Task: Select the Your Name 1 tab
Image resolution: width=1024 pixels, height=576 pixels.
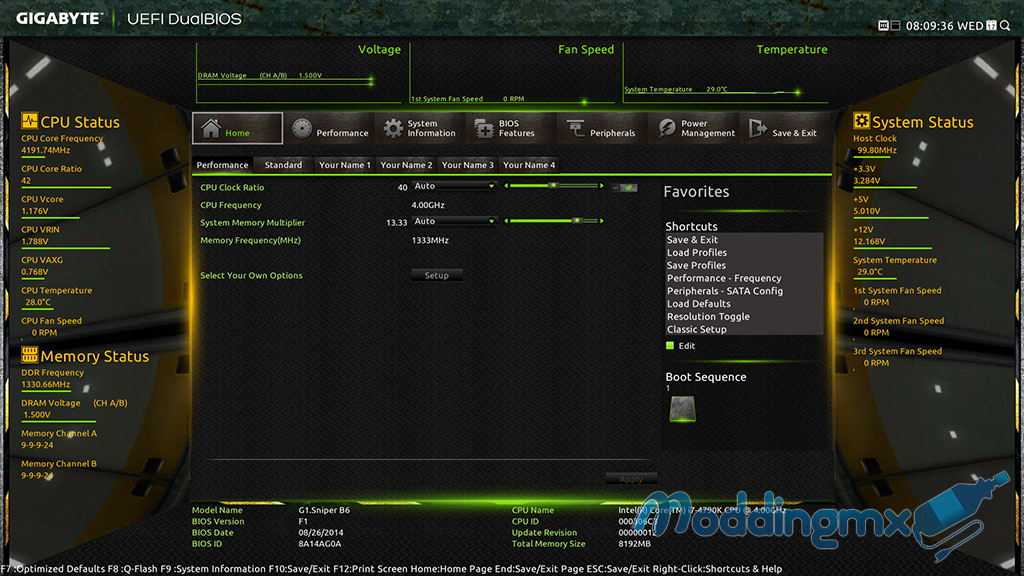Action: (x=344, y=165)
